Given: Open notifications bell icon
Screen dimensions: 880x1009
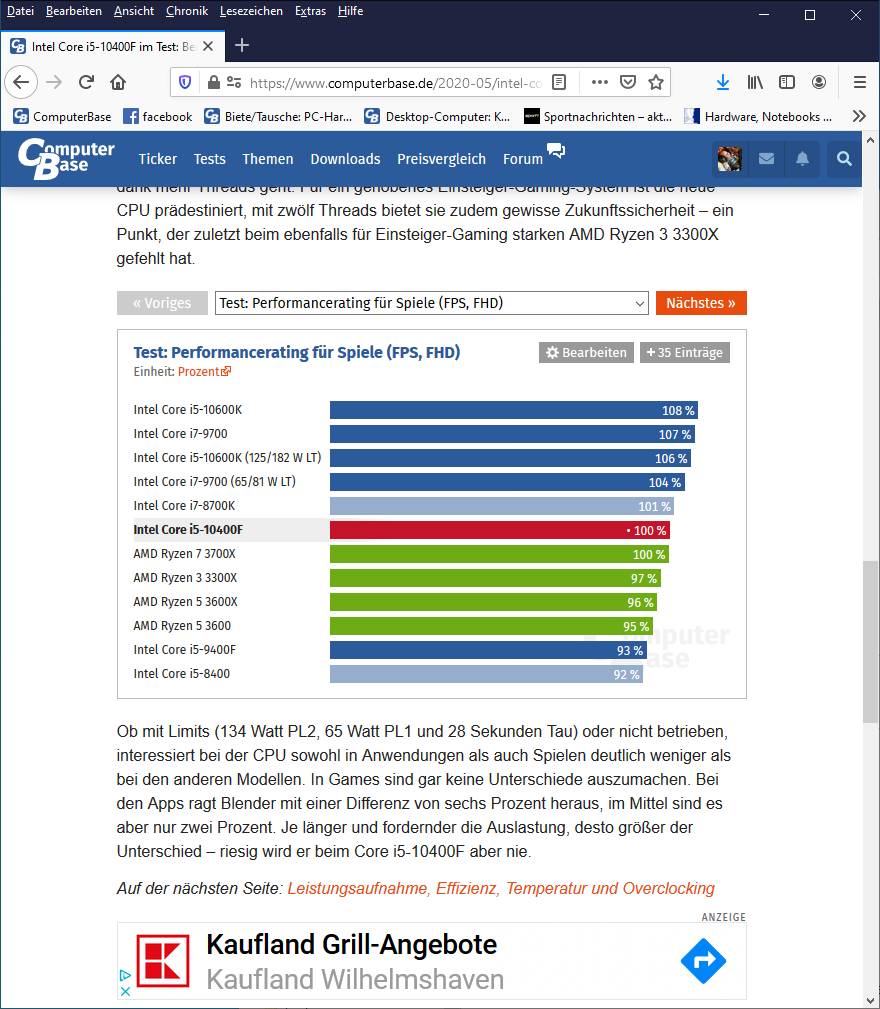Looking at the screenshot, I should [x=802, y=158].
